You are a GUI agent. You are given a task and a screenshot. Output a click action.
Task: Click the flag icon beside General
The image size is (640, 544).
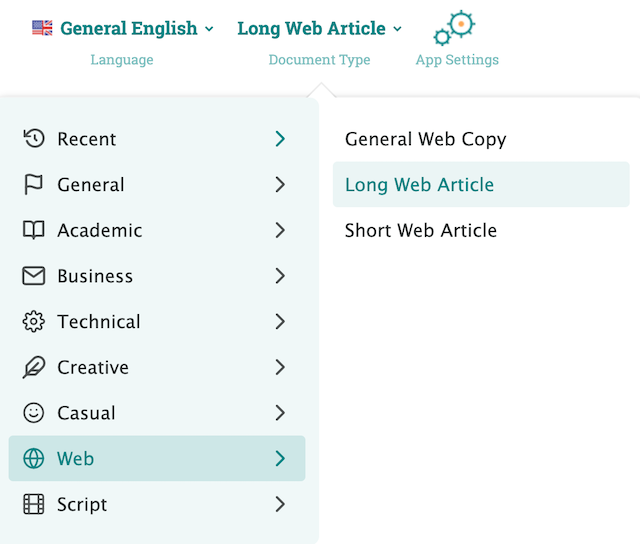click(34, 185)
